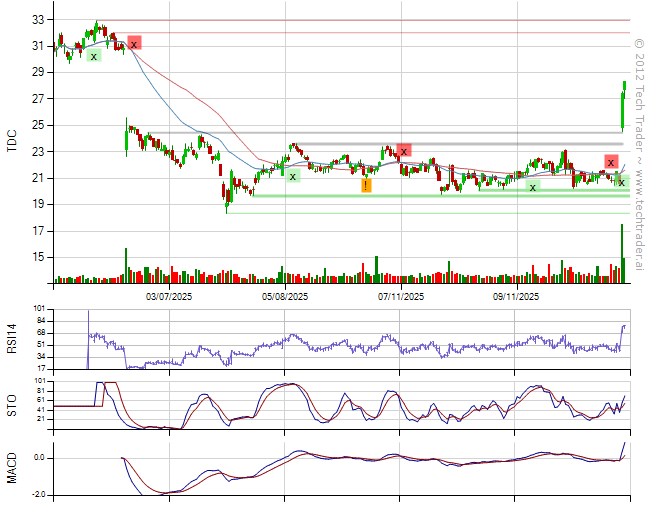Click the red x signal marker near 31

pyautogui.click(x=134, y=43)
